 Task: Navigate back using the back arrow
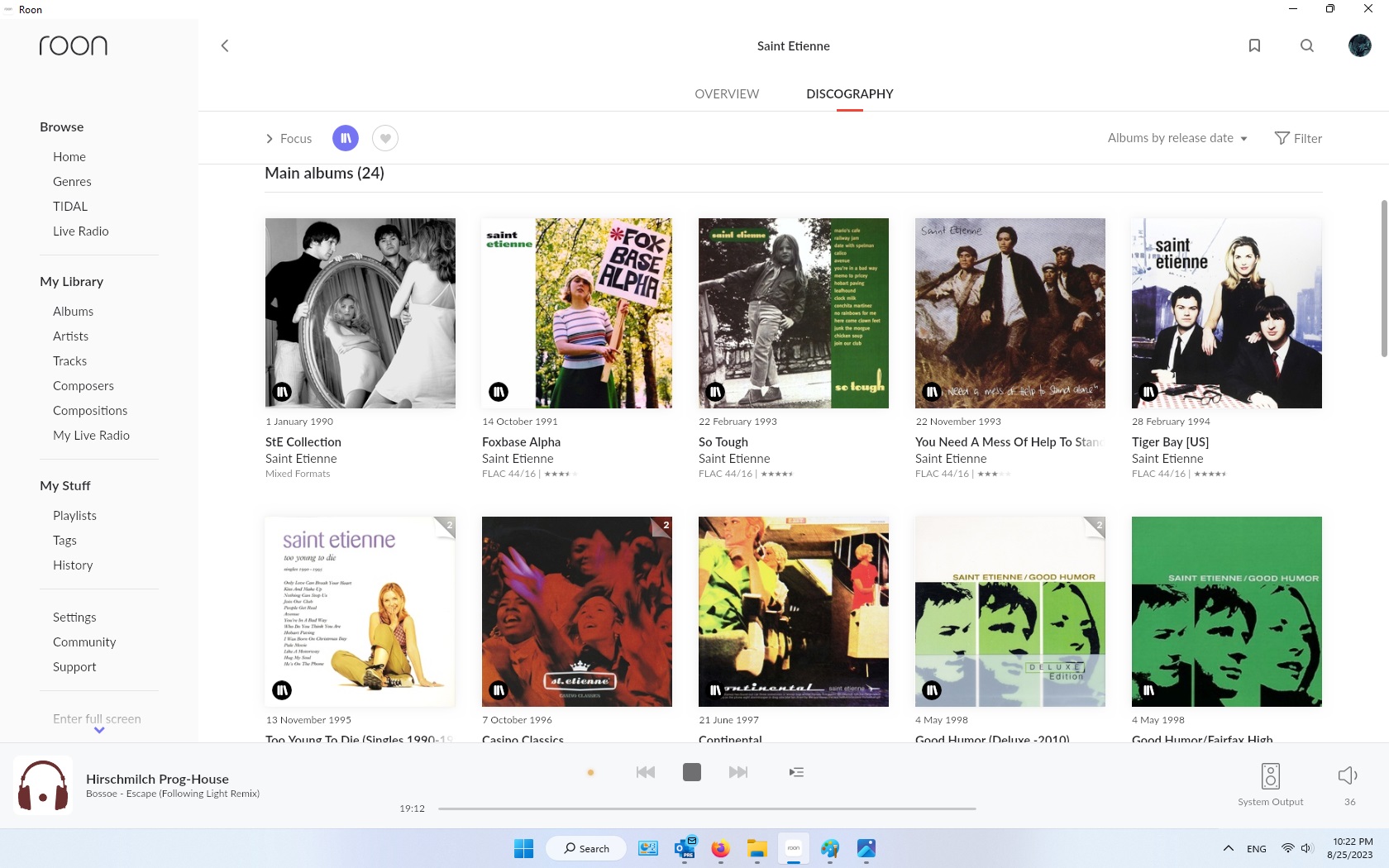(225, 45)
